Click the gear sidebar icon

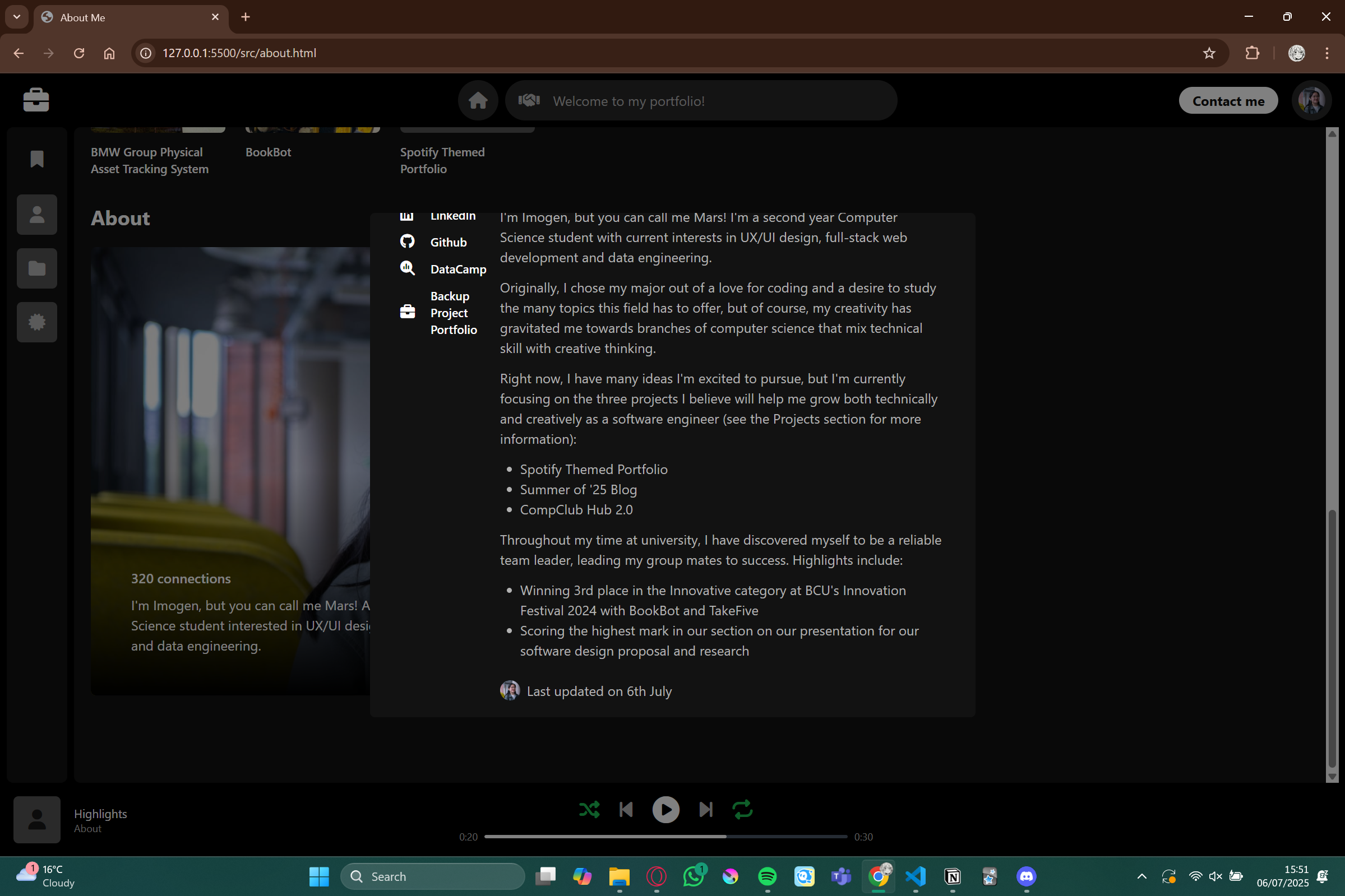pos(37,322)
